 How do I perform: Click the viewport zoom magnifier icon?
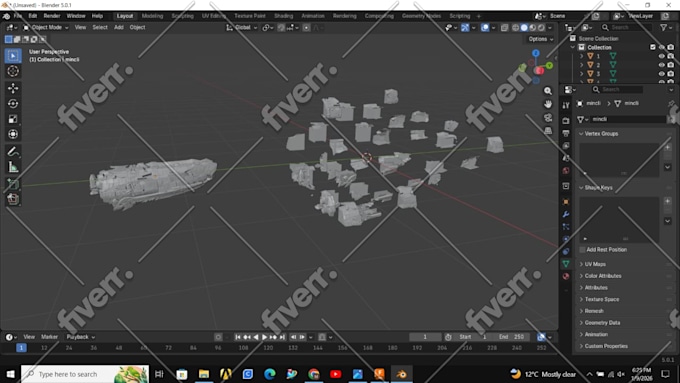tap(548, 91)
